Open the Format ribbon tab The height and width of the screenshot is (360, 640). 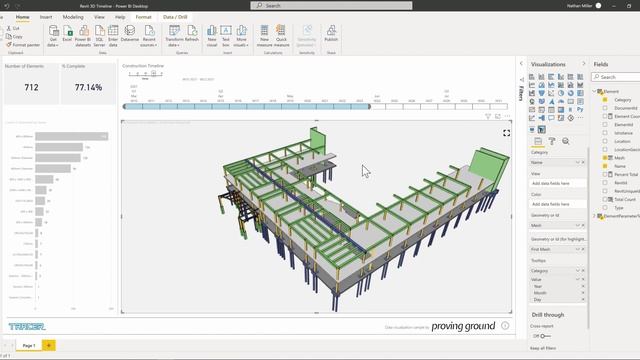(143, 17)
